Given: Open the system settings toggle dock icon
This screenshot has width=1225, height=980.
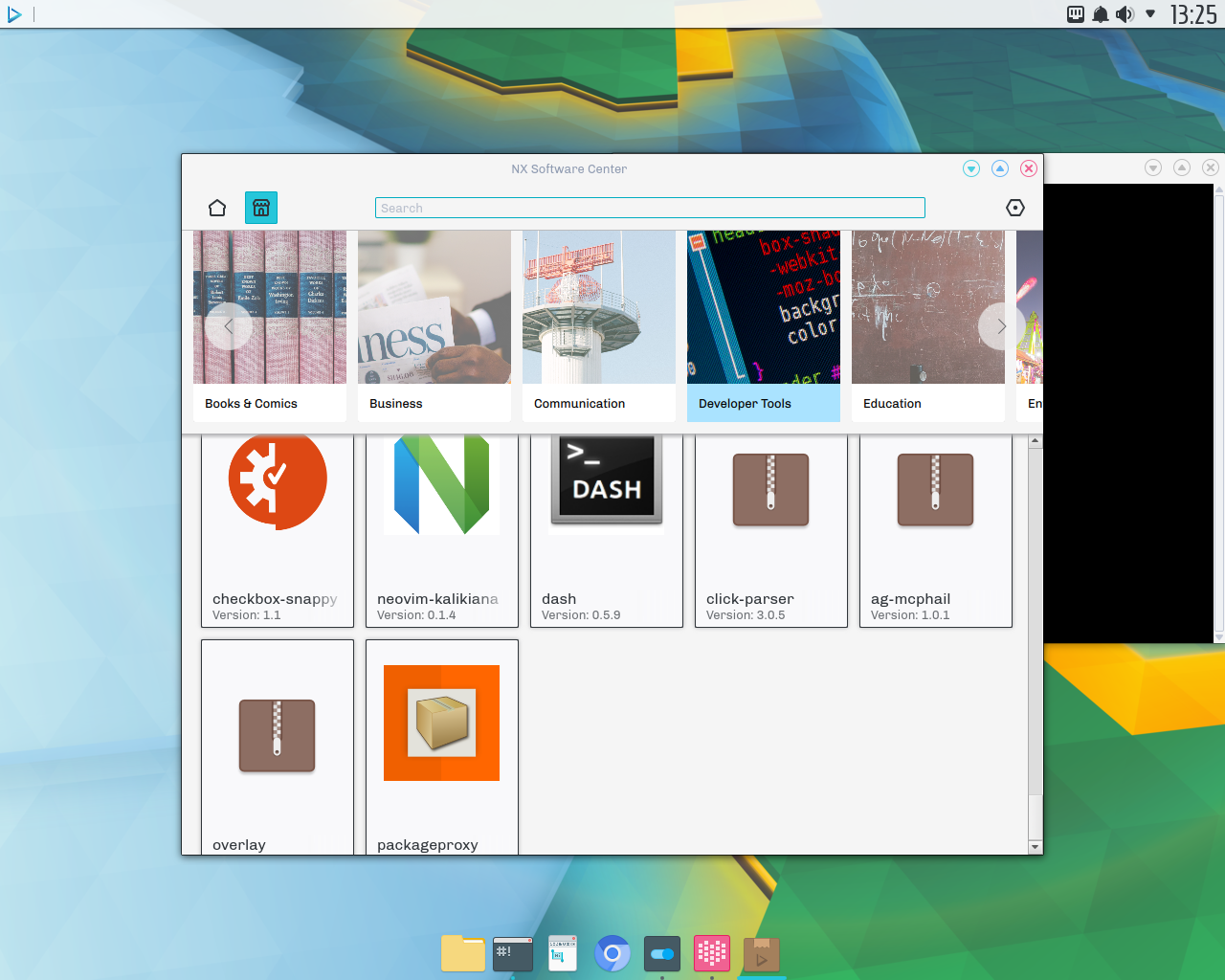Looking at the screenshot, I should click(662, 953).
